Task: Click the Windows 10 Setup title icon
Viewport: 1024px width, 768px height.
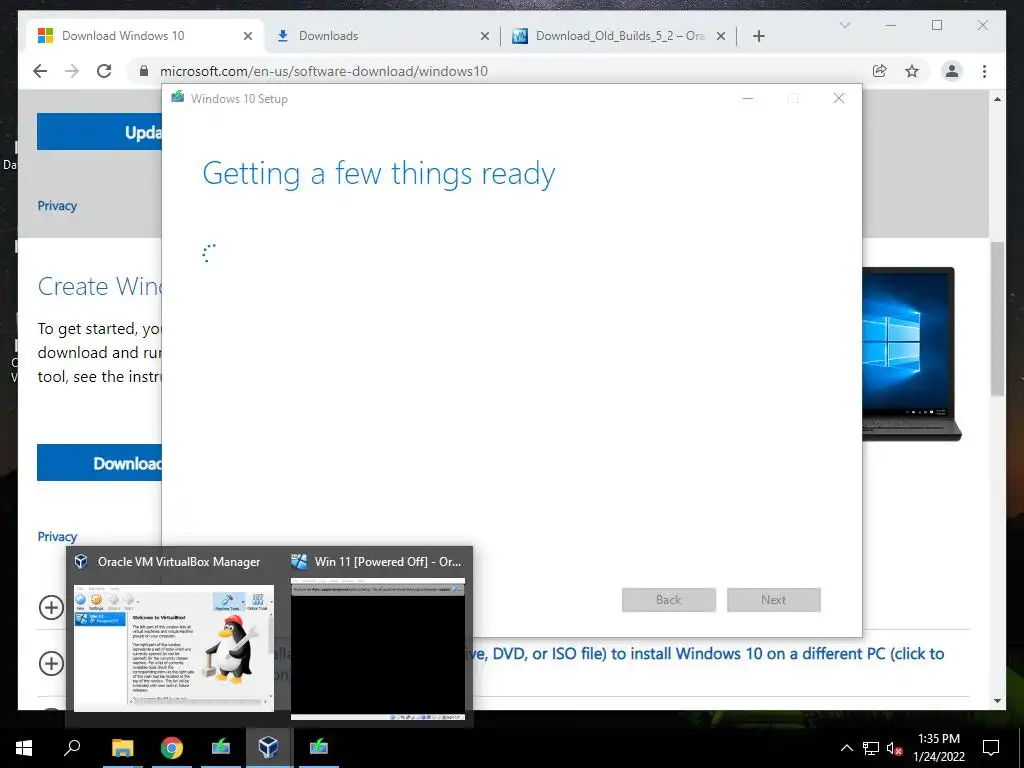Action: [178, 98]
